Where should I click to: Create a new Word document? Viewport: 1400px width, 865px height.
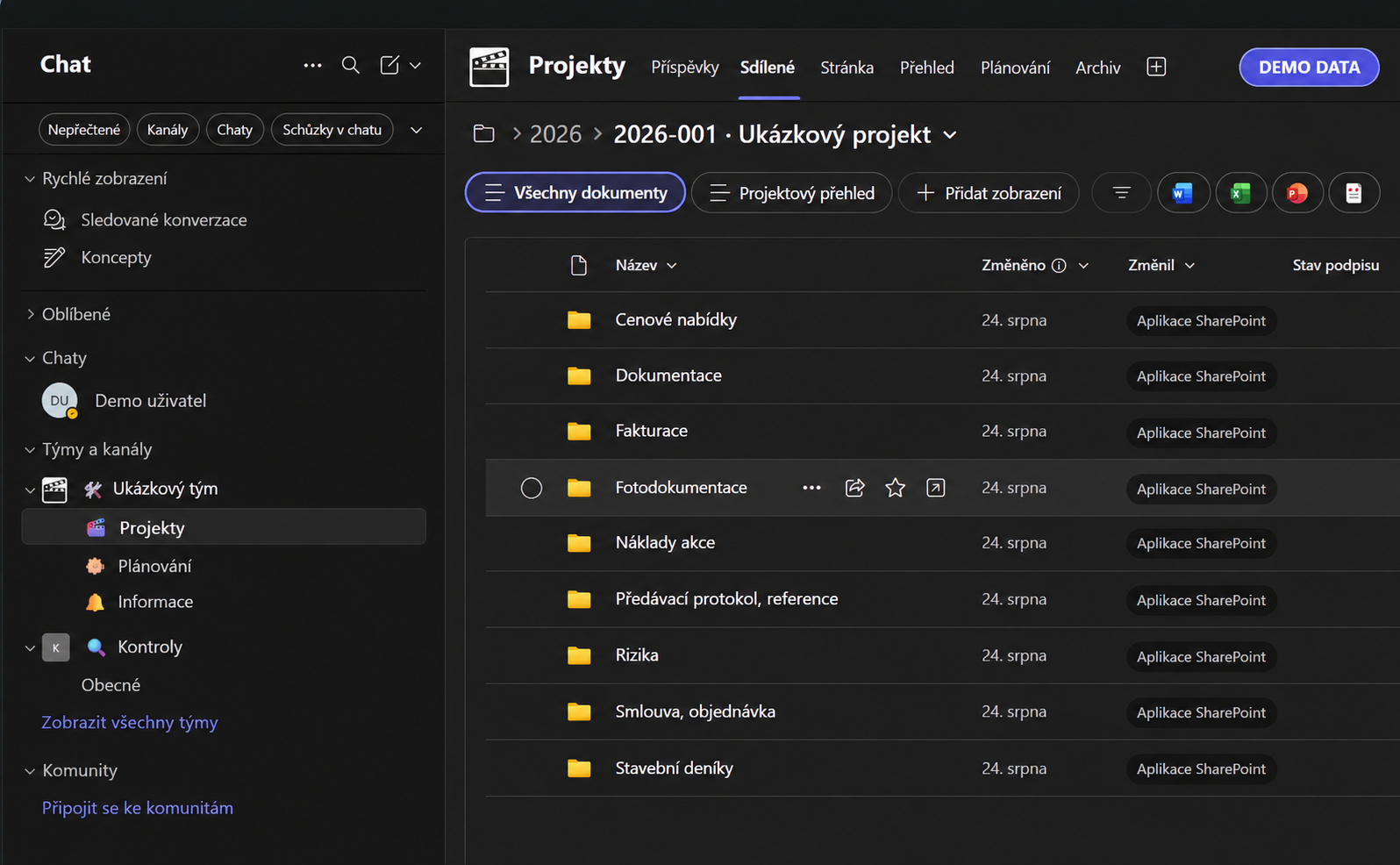[1182, 193]
